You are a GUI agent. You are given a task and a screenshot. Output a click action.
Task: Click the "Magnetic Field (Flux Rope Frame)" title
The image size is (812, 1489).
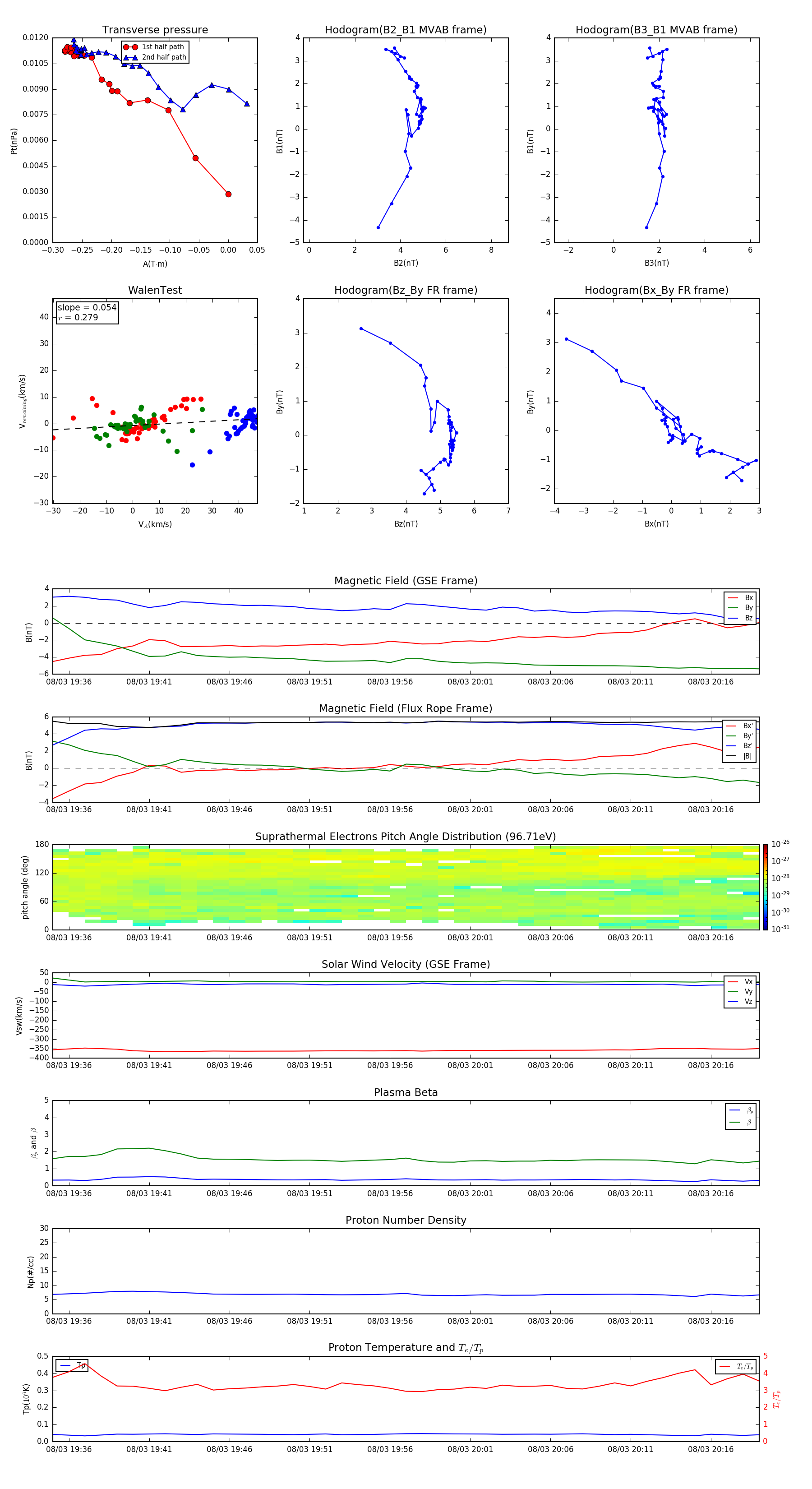tap(406, 709)
